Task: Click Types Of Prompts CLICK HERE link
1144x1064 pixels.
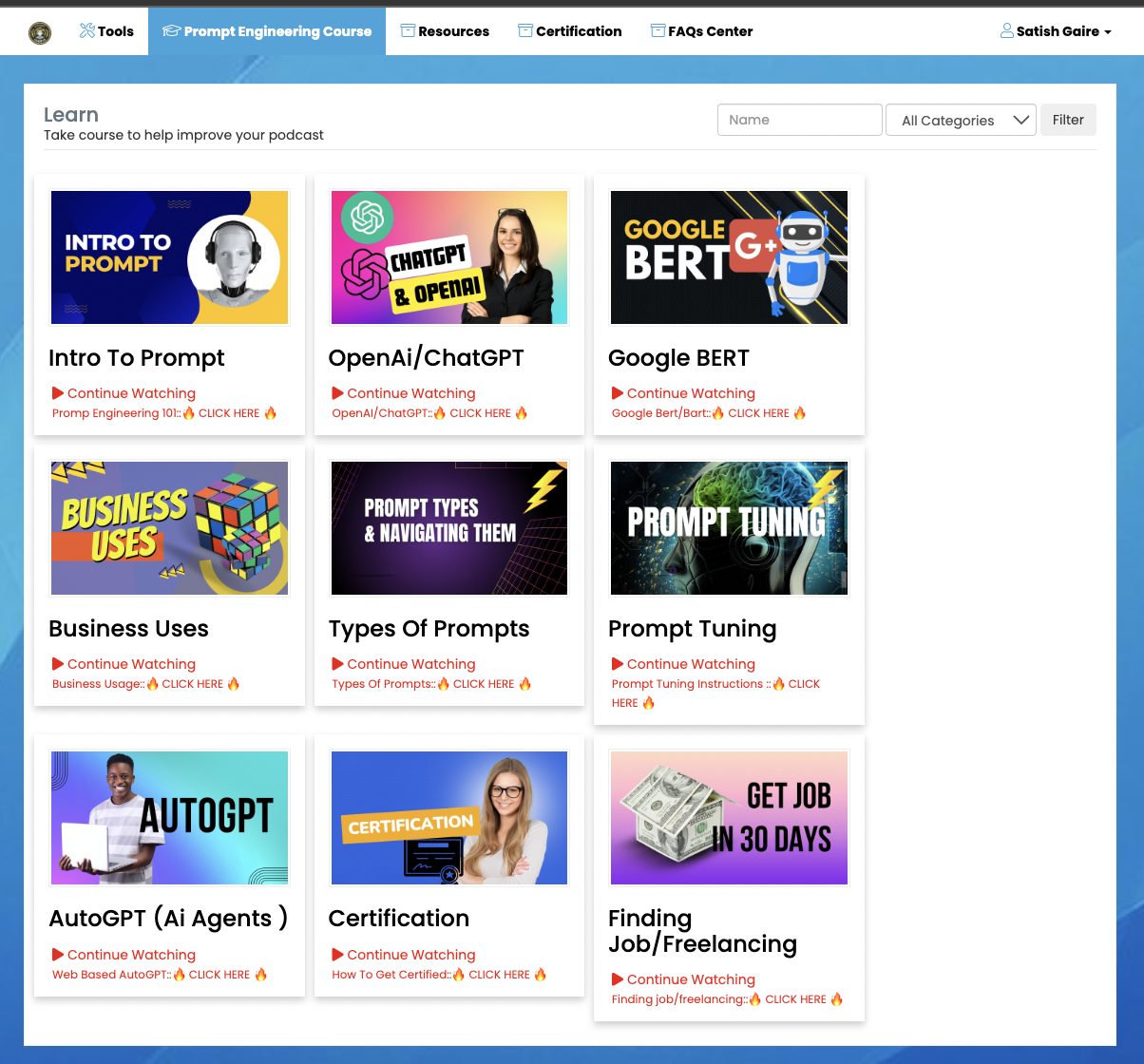Action: coord(431,684)
